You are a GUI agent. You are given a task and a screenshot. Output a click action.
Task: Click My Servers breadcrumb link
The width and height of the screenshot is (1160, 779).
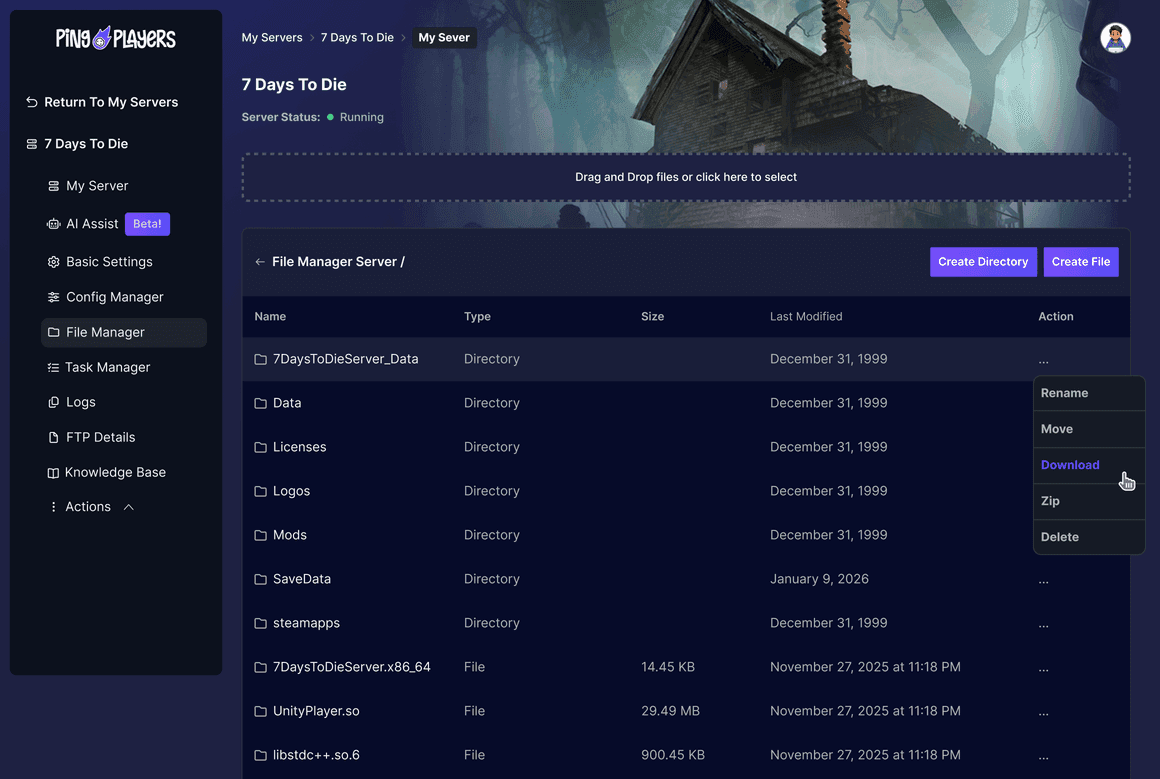coord(272,38)
